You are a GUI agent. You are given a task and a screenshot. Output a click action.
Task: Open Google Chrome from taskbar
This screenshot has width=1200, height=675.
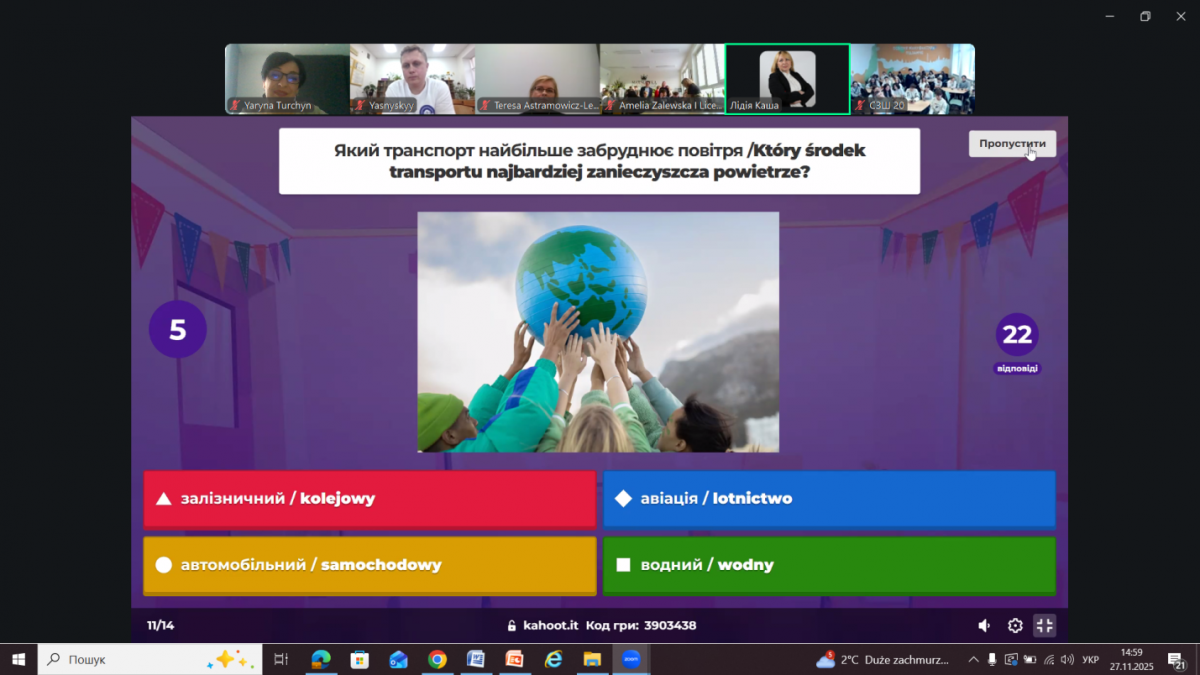coord(437,659)
